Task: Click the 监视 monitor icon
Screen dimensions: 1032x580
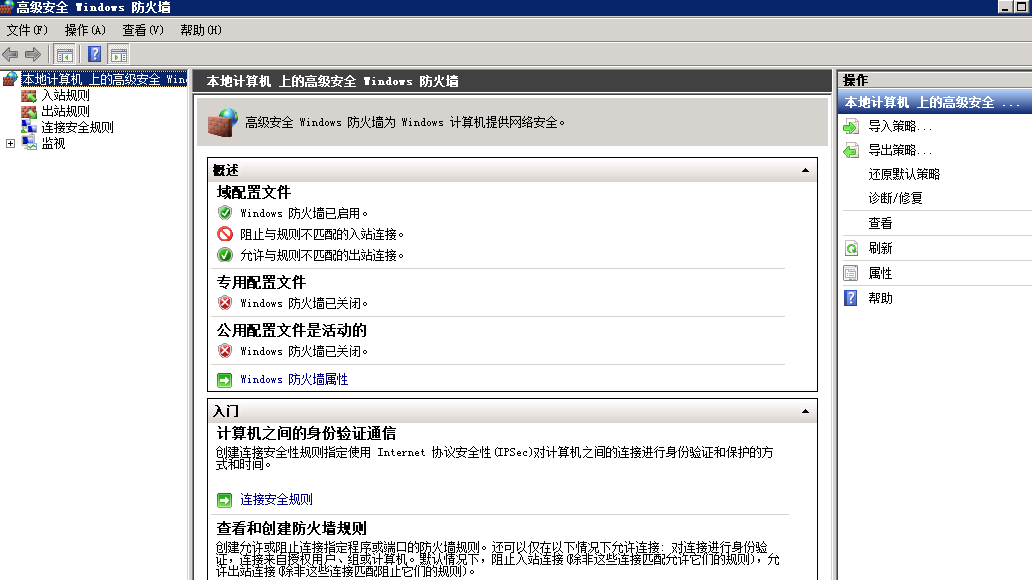Action: pyautogui.click(x=29, y=144)
